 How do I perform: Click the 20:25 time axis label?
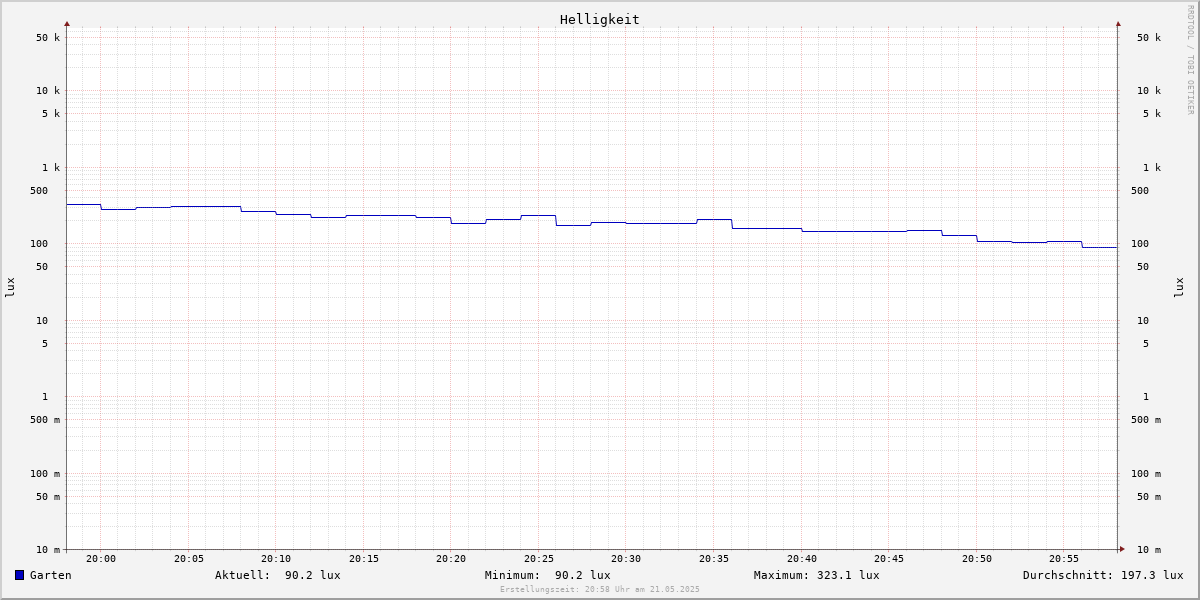[x=539, y=559]
